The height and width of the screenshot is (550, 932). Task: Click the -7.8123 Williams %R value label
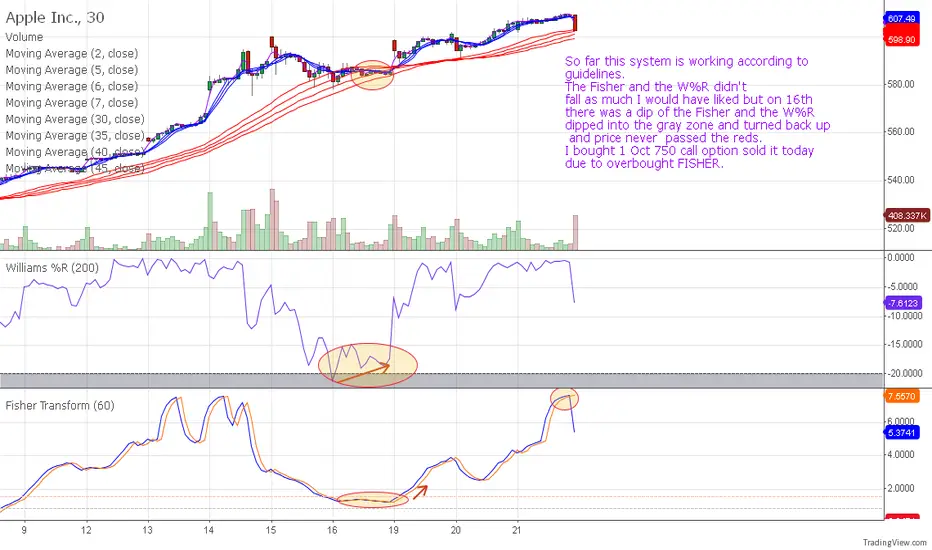[902, 303]
